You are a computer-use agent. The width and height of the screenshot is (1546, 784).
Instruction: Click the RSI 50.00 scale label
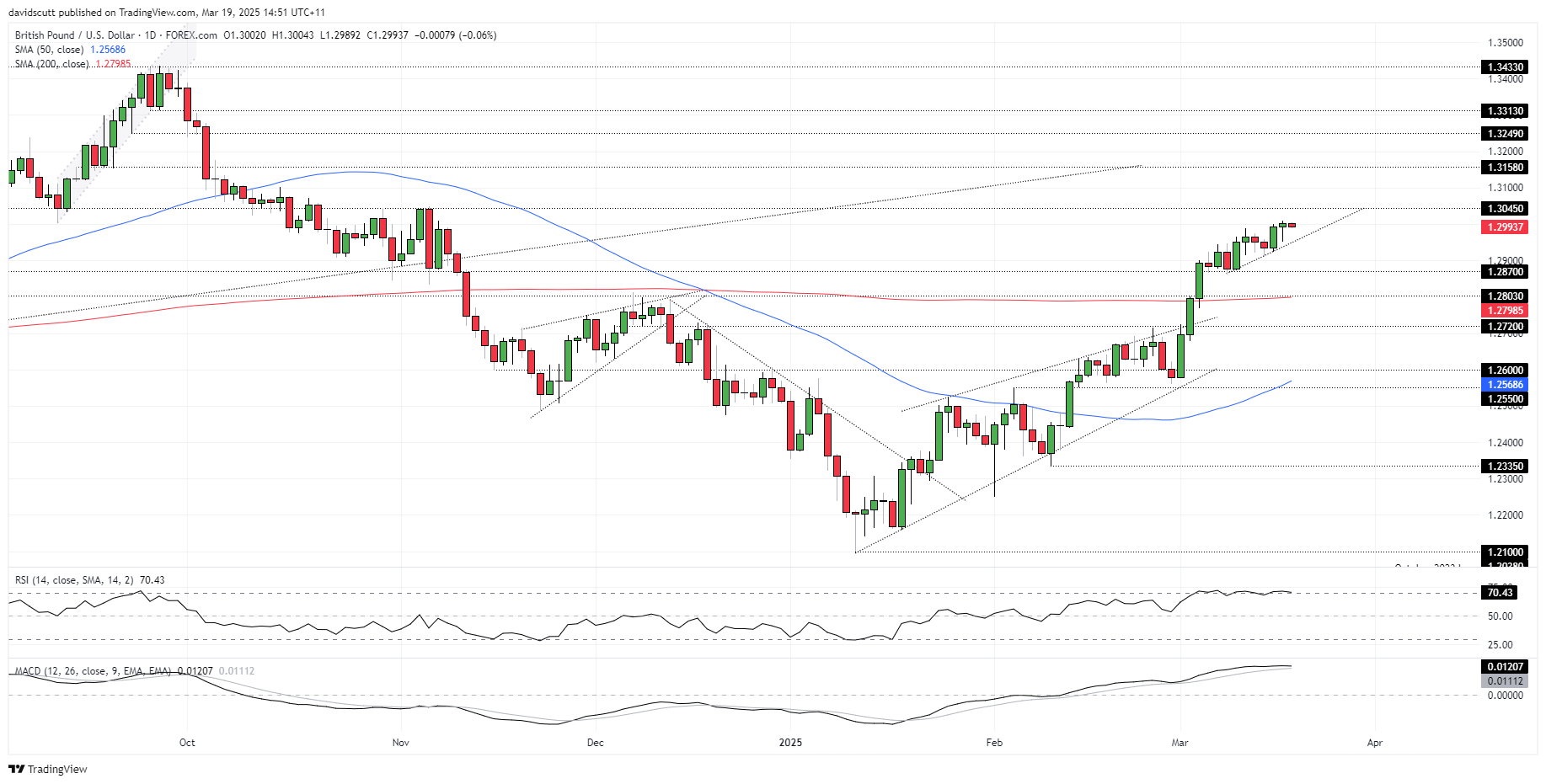(1500, 616)
